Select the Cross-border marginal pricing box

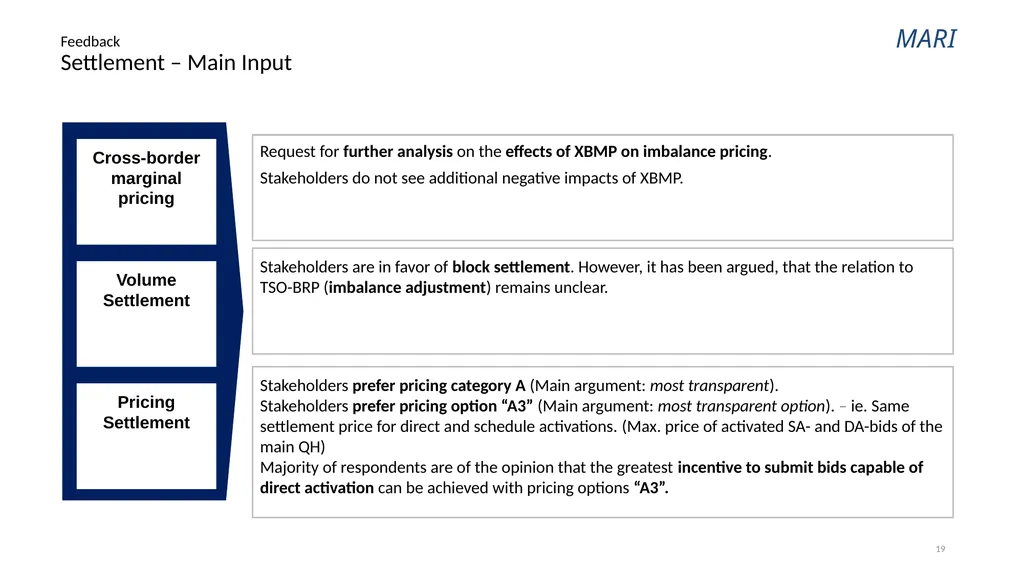point(146,191)
